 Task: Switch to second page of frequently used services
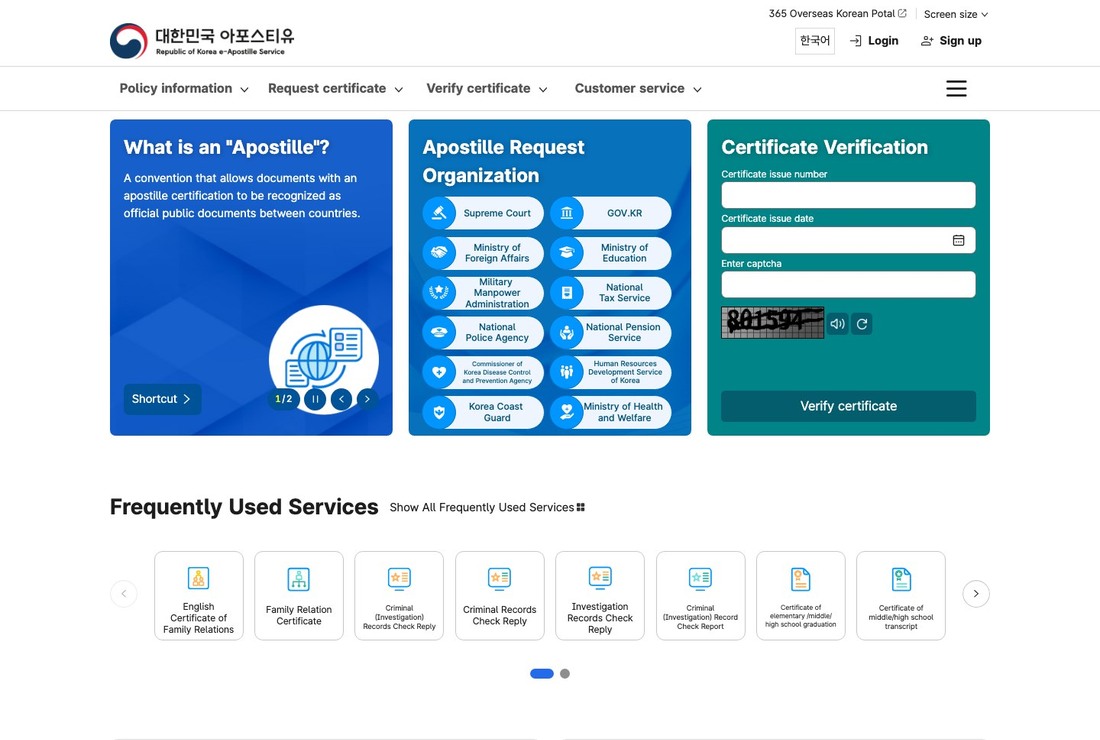(565, 673)
